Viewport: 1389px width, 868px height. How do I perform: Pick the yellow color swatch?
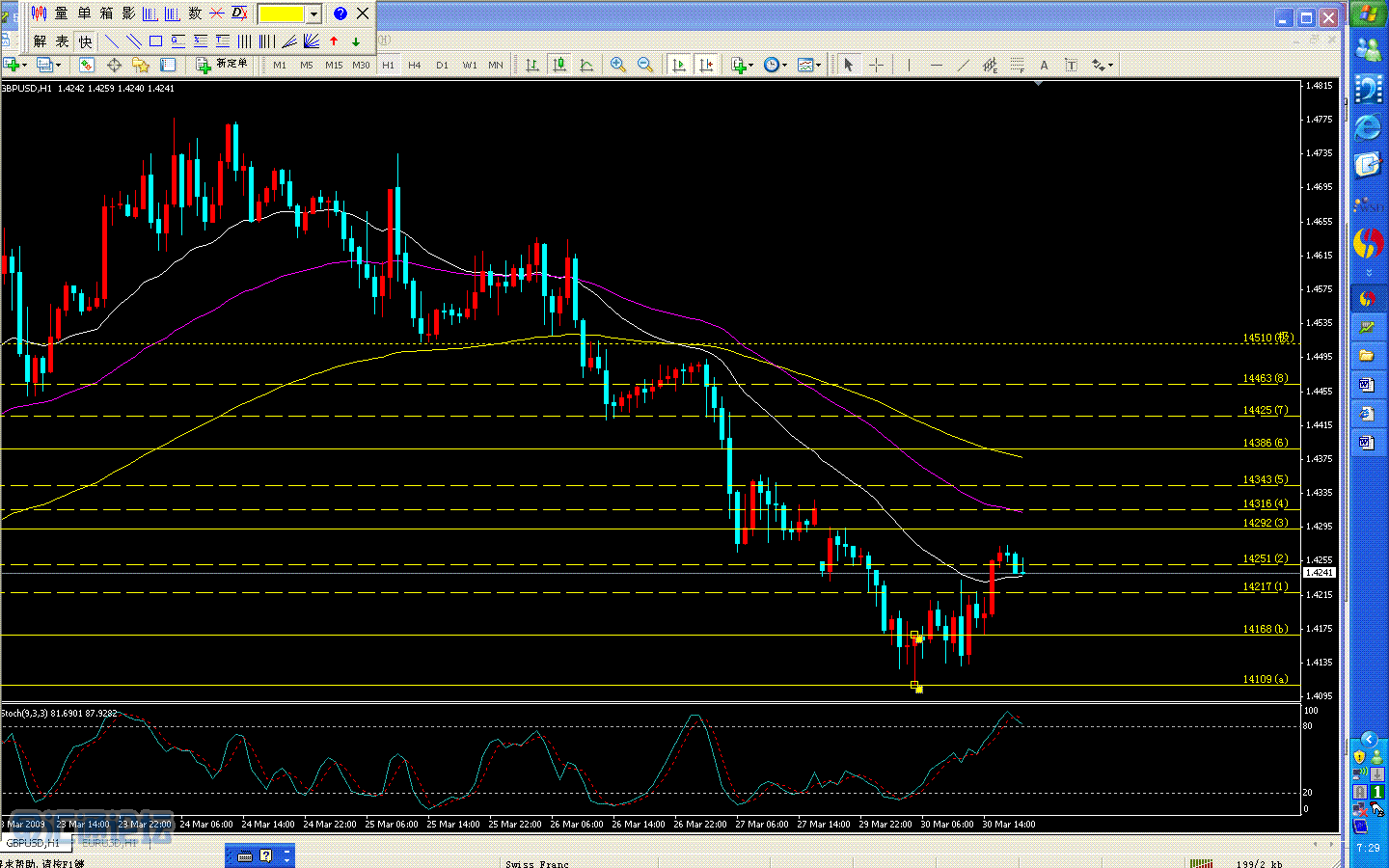(x=282, y=14)
